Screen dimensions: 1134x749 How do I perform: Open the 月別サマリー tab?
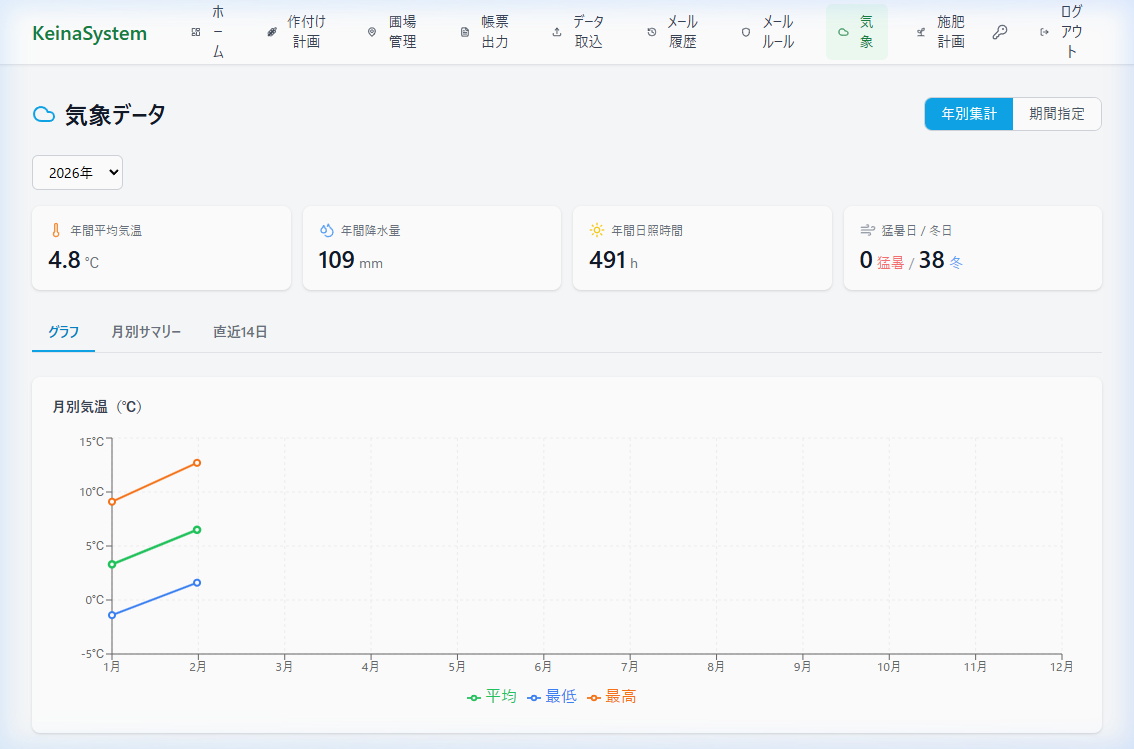[146, 332]
